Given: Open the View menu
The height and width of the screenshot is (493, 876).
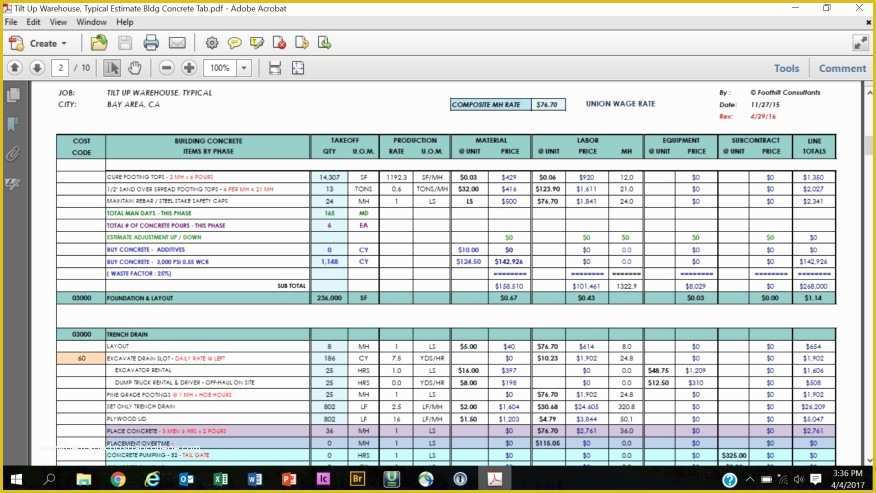Looking at the screenshot, I should pyautogui.click(x=58, y=22).
